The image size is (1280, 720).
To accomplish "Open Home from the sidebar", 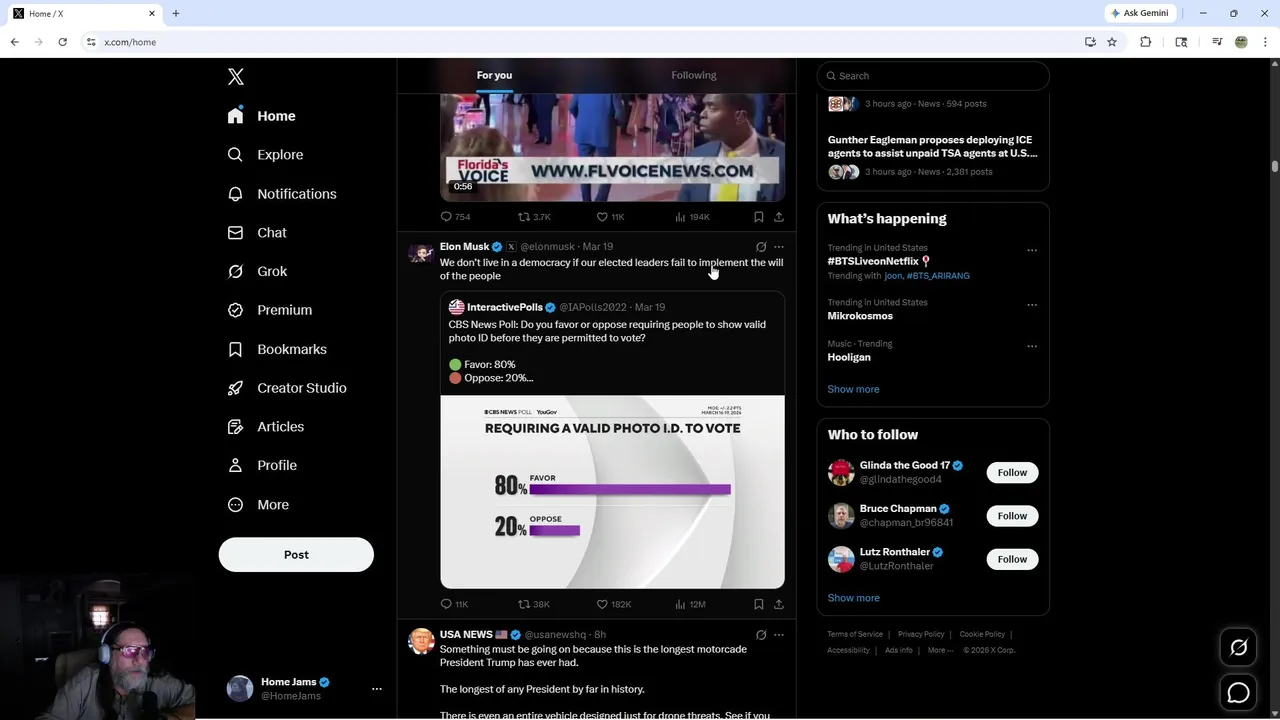I will [261, 116].
